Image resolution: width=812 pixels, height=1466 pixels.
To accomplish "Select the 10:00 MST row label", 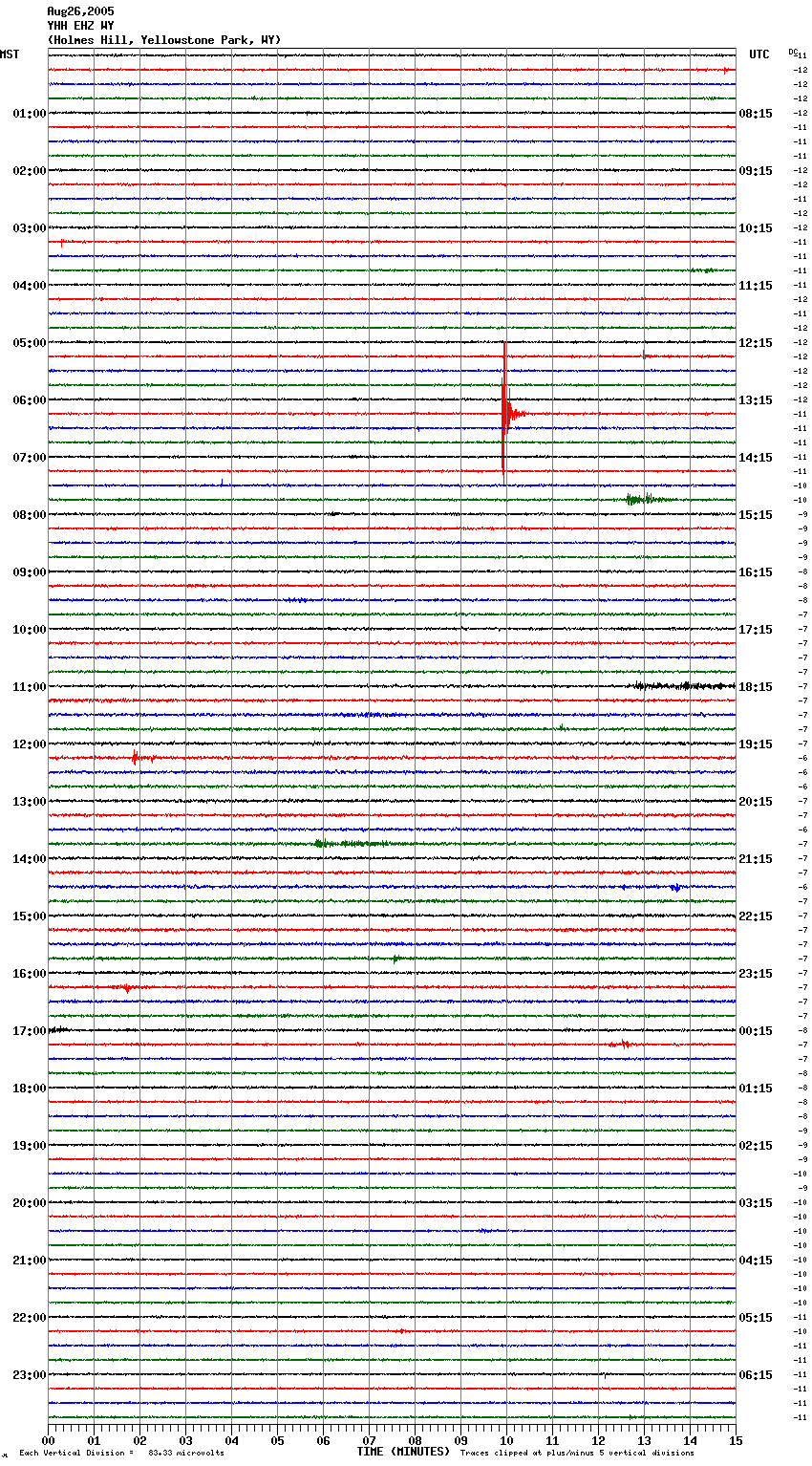I will pos(30,630).
